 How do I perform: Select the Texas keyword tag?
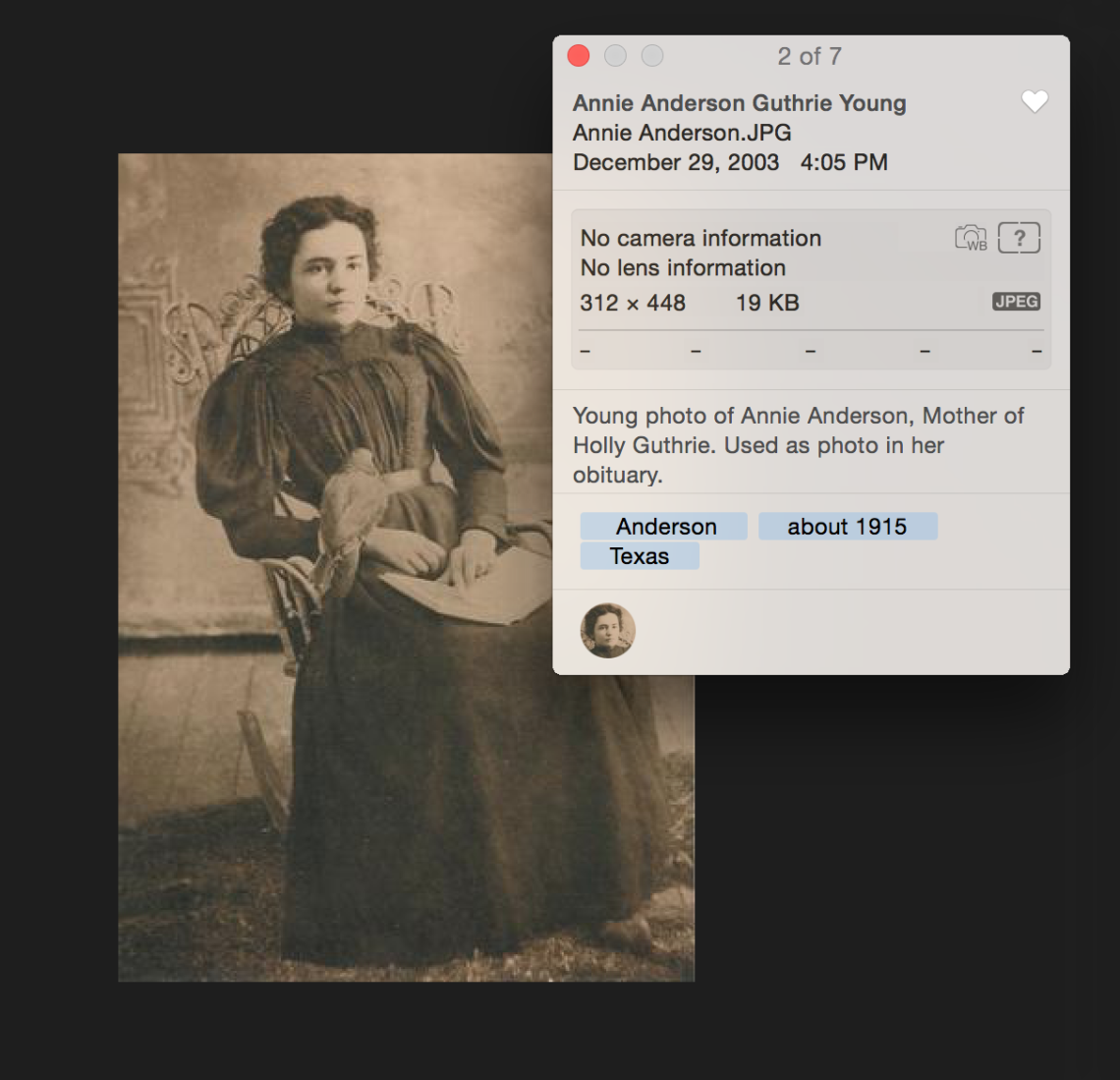639,555
